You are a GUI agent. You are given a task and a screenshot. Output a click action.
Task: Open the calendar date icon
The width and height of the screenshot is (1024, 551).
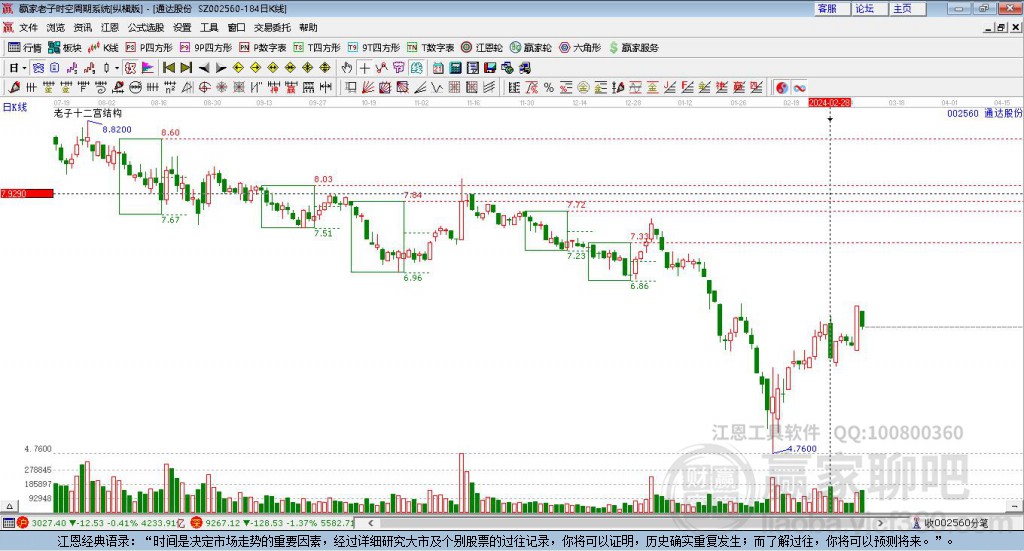click(x=438, y=68)
